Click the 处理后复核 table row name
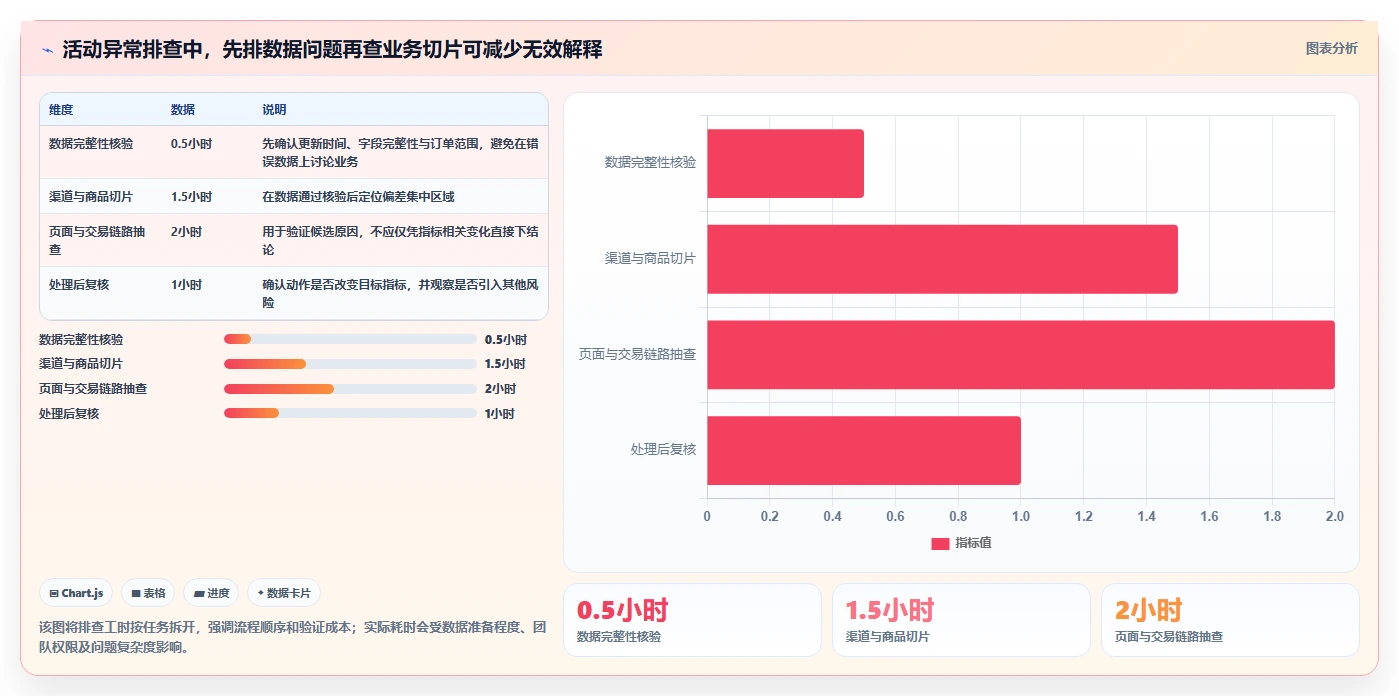The image size is (1399, 696). (x=79, y=285)
